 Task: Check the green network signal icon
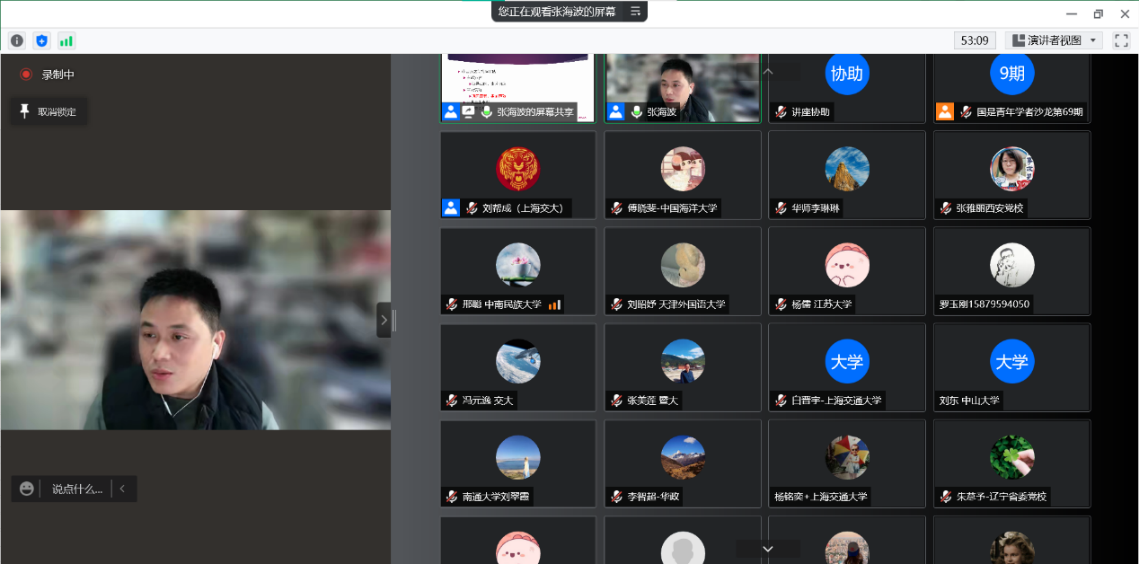[67, 41]
